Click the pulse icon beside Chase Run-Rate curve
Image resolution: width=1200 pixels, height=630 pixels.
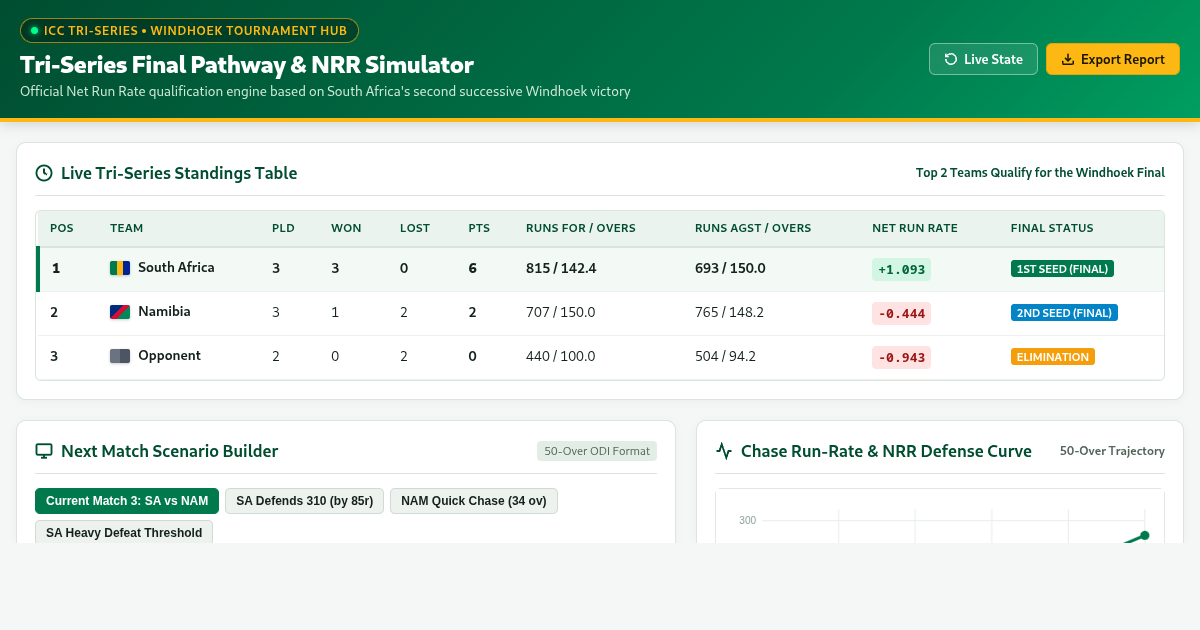(724, 451)
